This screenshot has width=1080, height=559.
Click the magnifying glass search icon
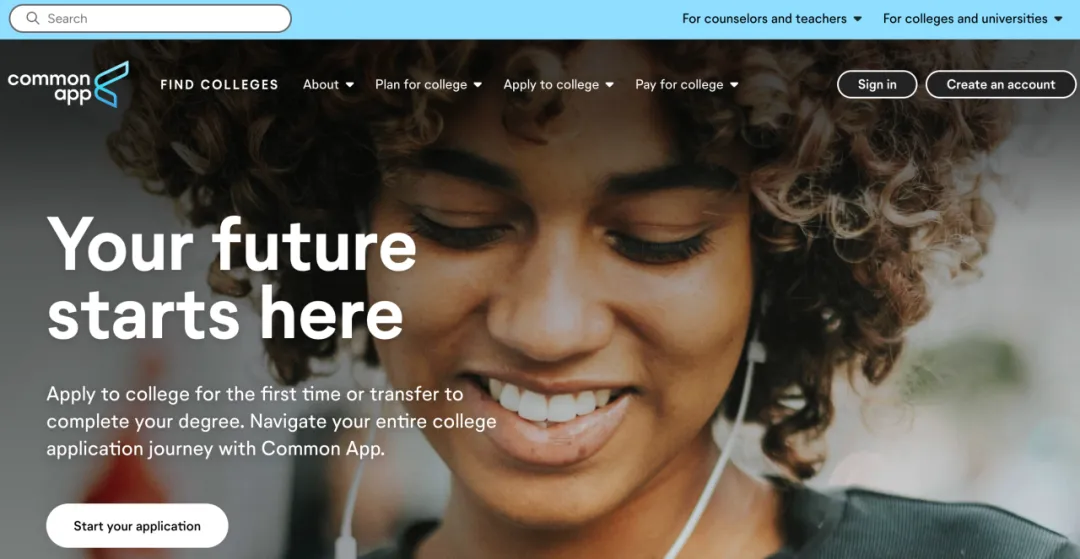tap(32, 19)
